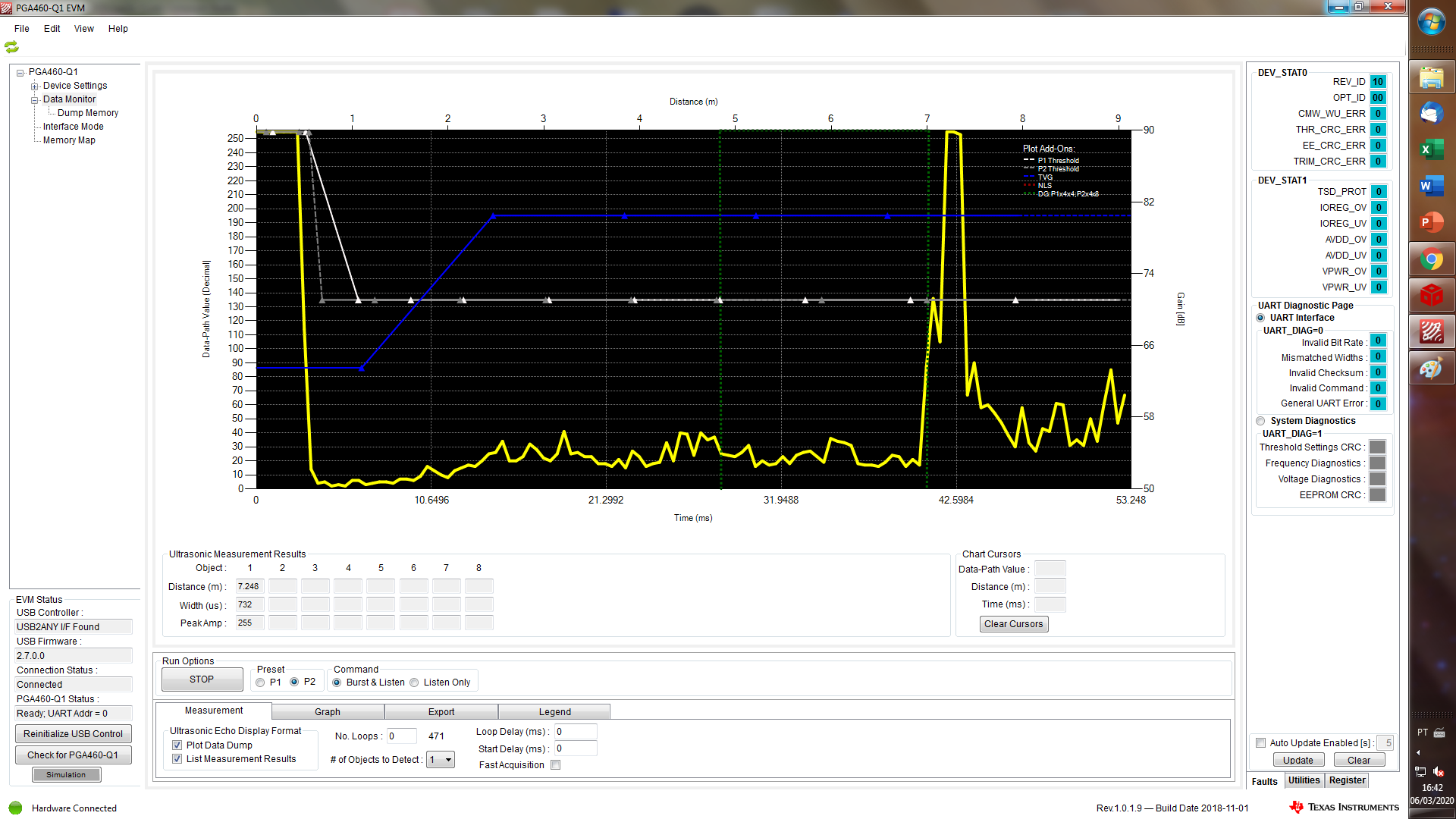Select the Listen Only command option
1456x819 pixels.
point(414,682)
